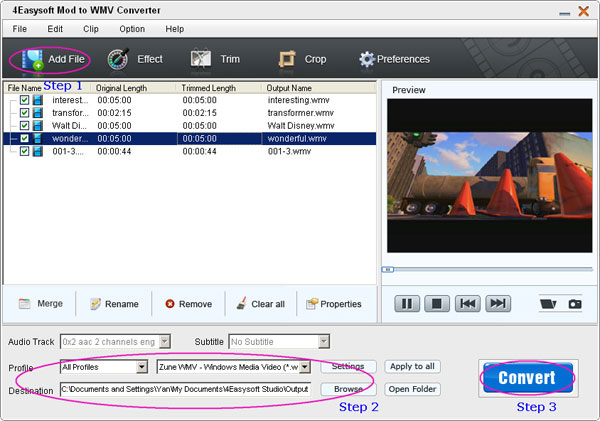The width and height of the screenshot is (600, 421).
Task: Open the File menu
Action: tap(20, 29)
